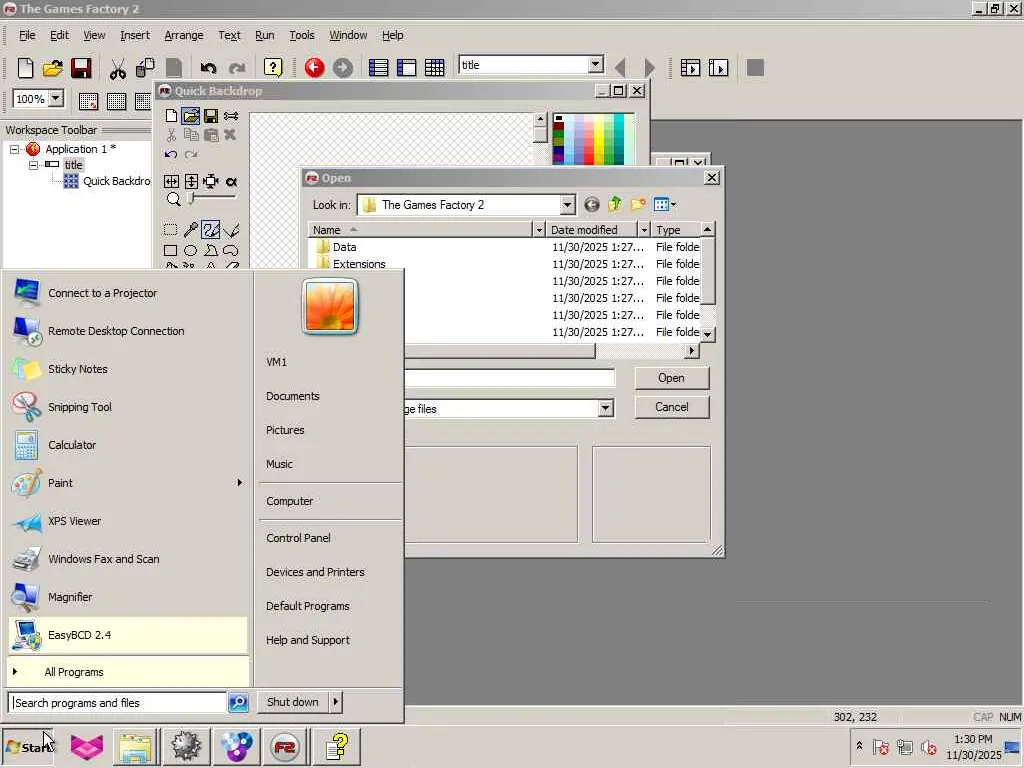Click the Cut scissors icon in main toolbar

coord(118,68)
